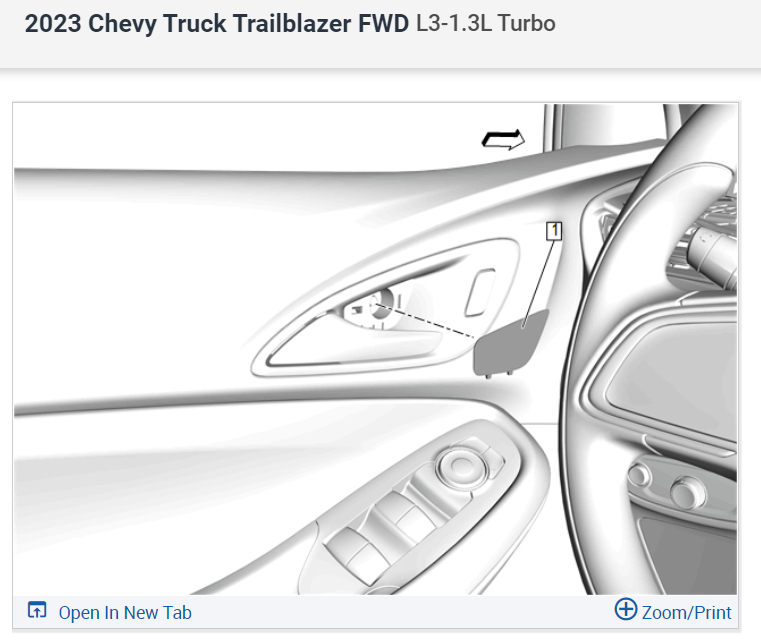Click the callout number 1 label
761x644 pixels.
pyautogui.click(x=554, y=231)
